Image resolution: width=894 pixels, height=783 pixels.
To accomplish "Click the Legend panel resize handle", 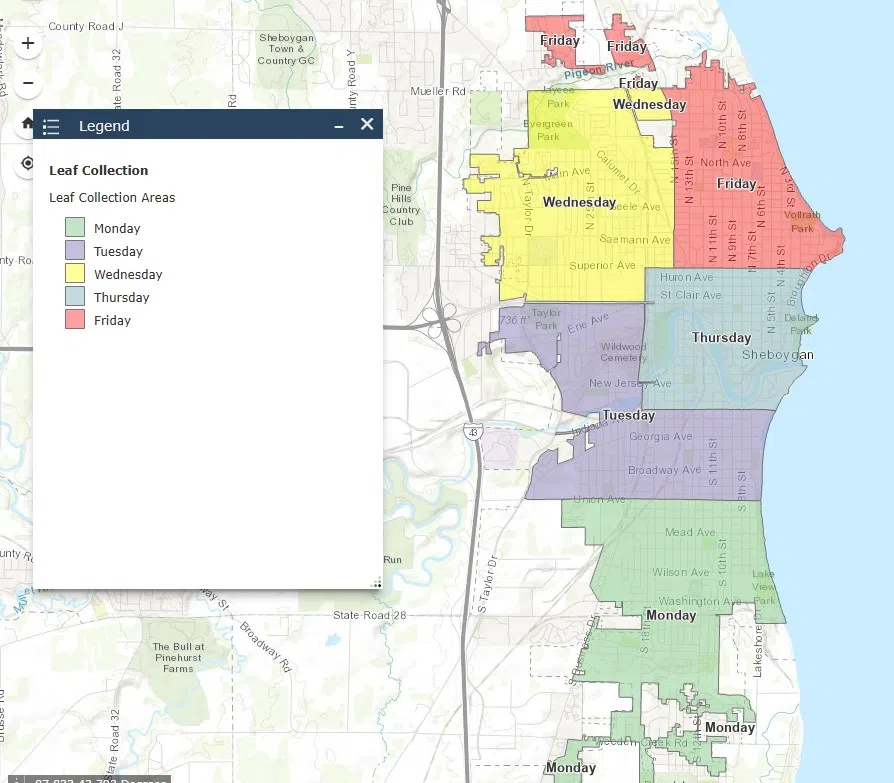I will (x=376, y=583).
